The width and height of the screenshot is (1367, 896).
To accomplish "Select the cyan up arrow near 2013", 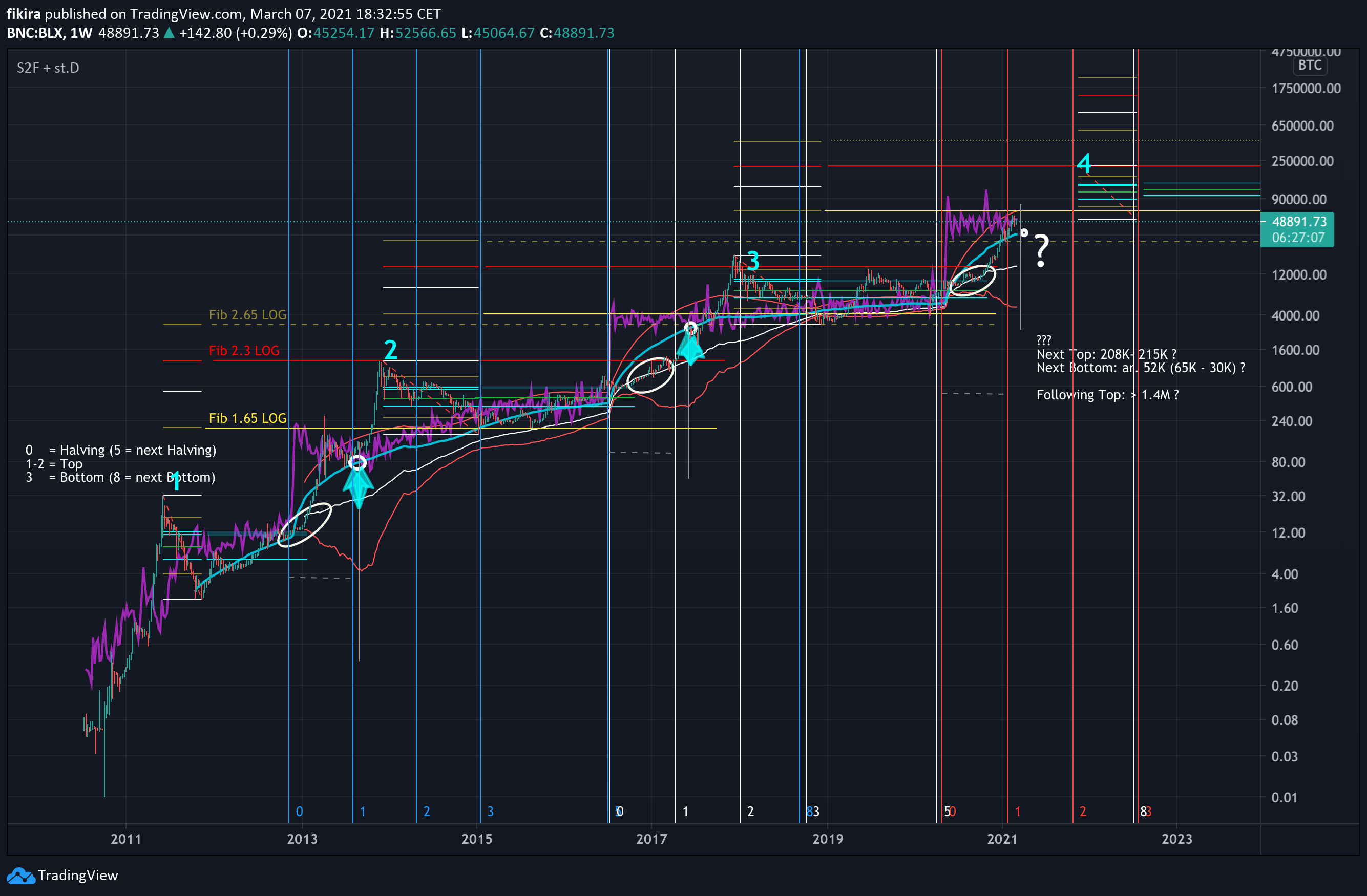I will 359,487.
